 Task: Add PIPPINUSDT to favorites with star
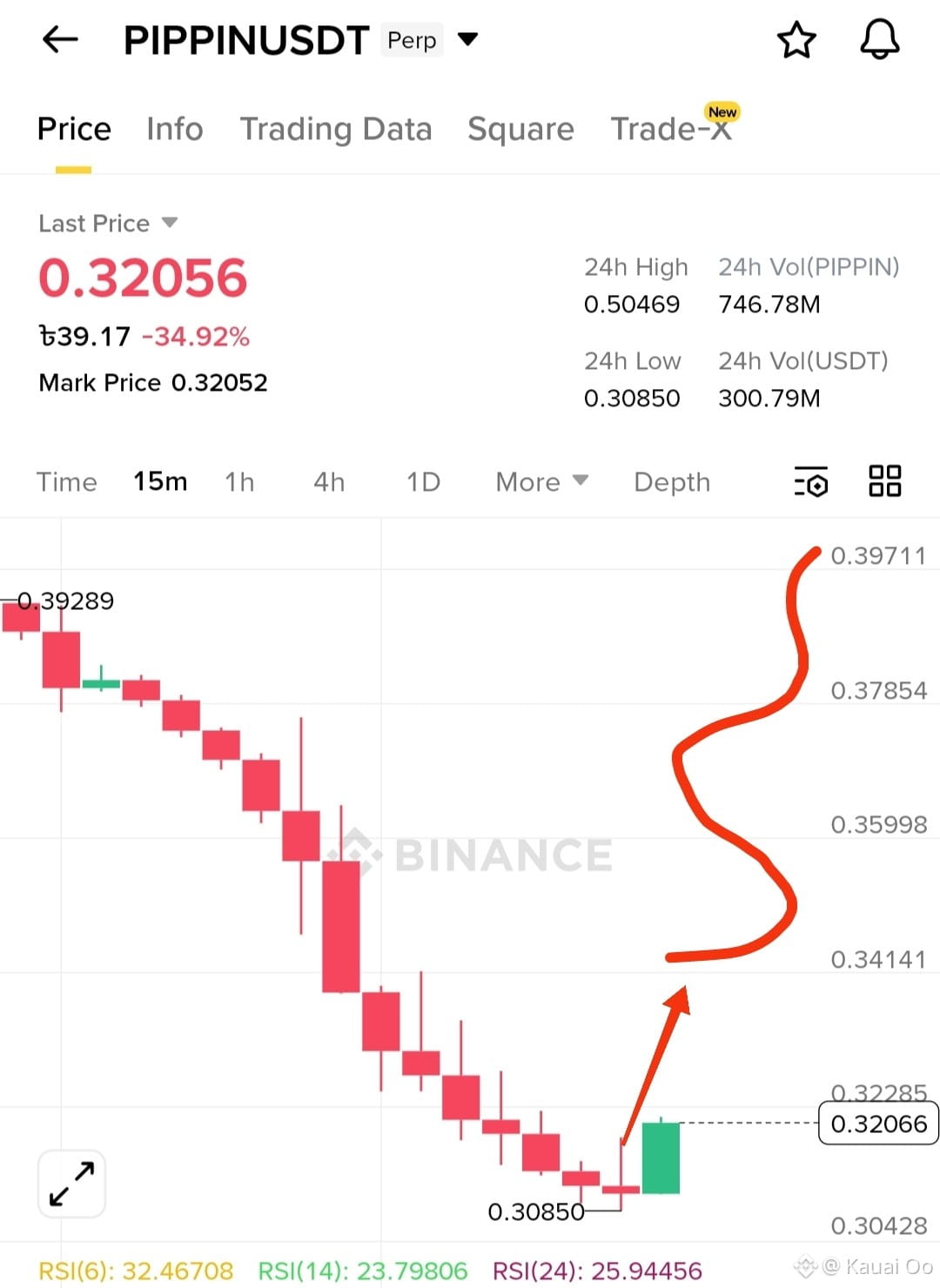pyautogui.click(x=796, y=40)
